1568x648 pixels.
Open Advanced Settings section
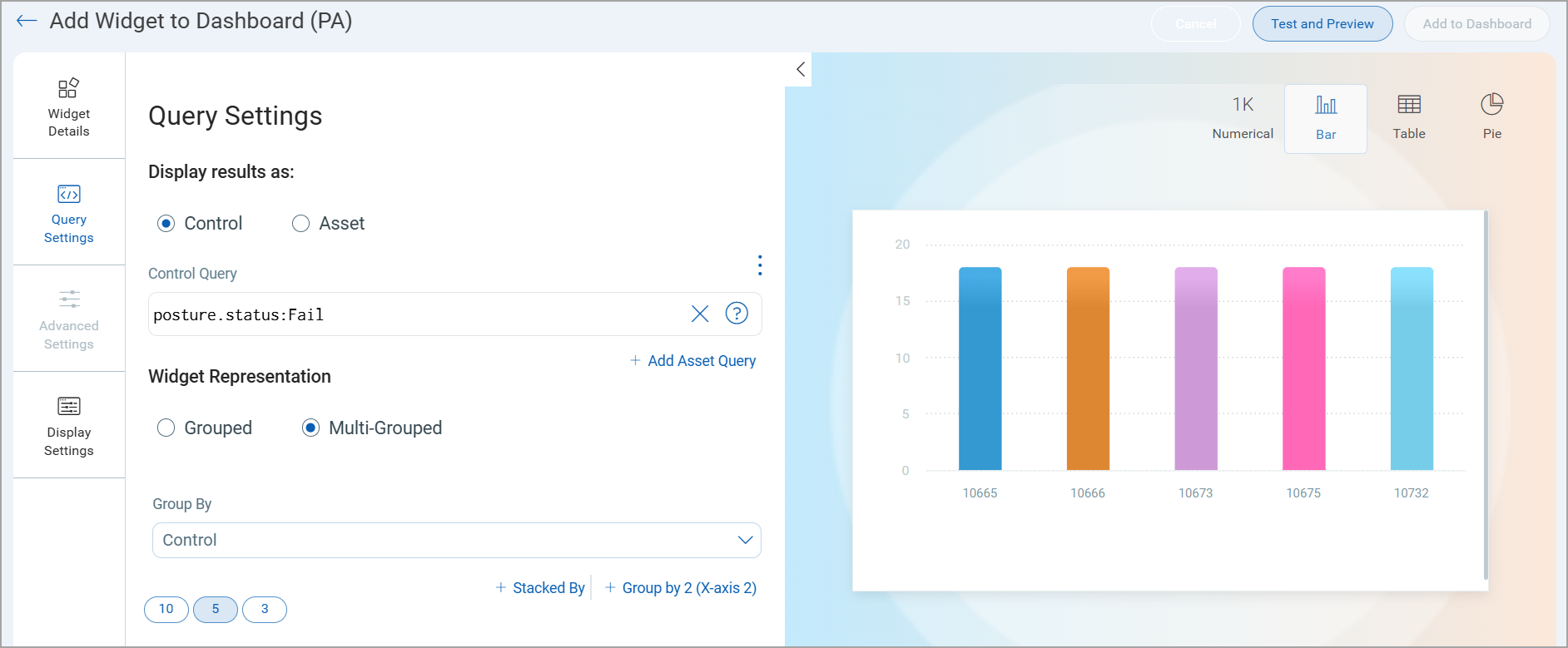click(x=69, y=319)
